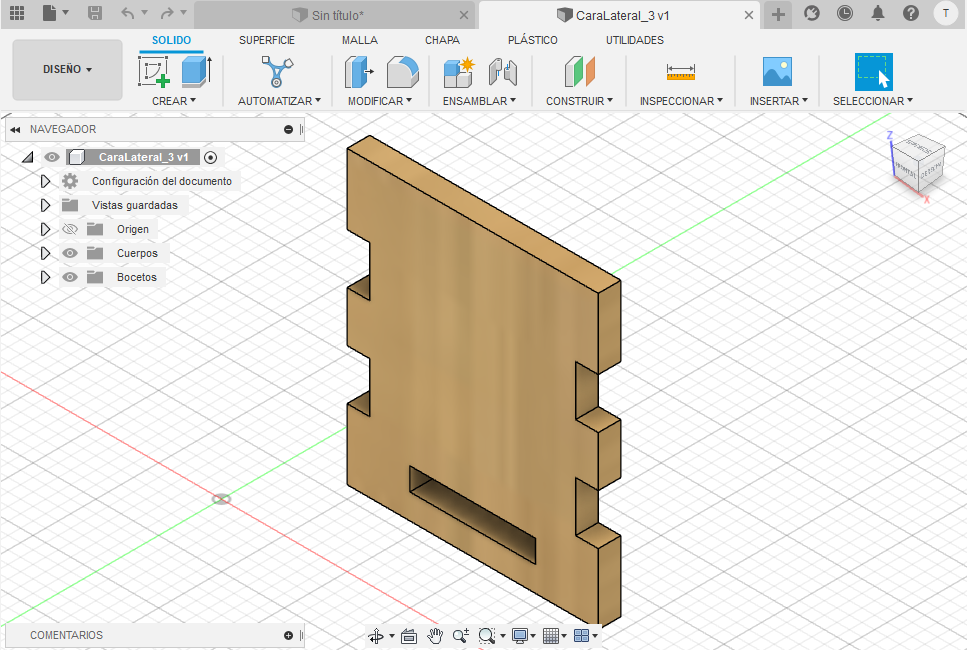
Task: Open the notifications bell
Action: click(x=878, y=13)
